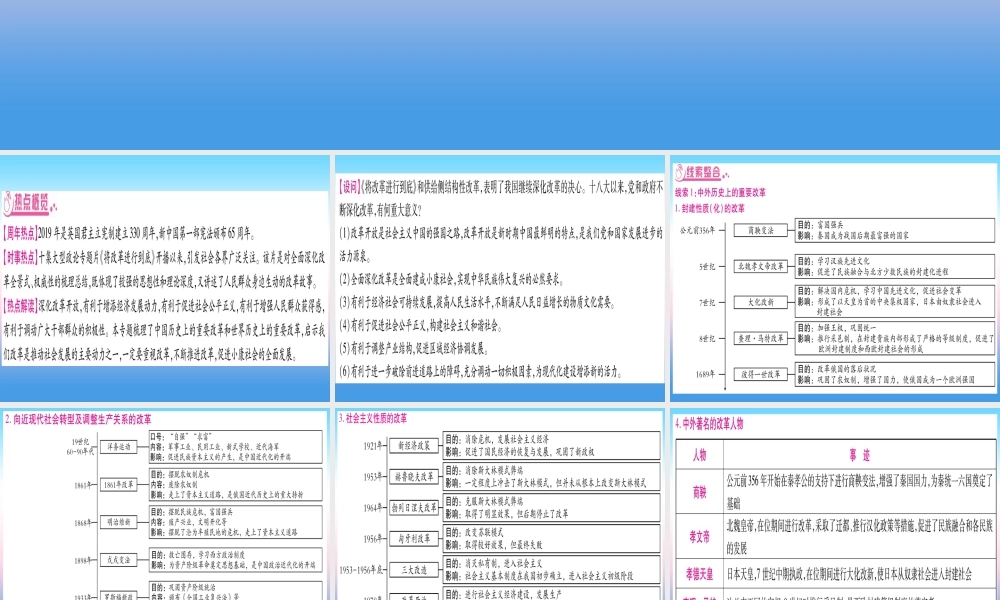Click the 19世纪 60-90年代 timeline label
Screen dimensions: 1000x600
pyautogui.click(x=80, y=447)
